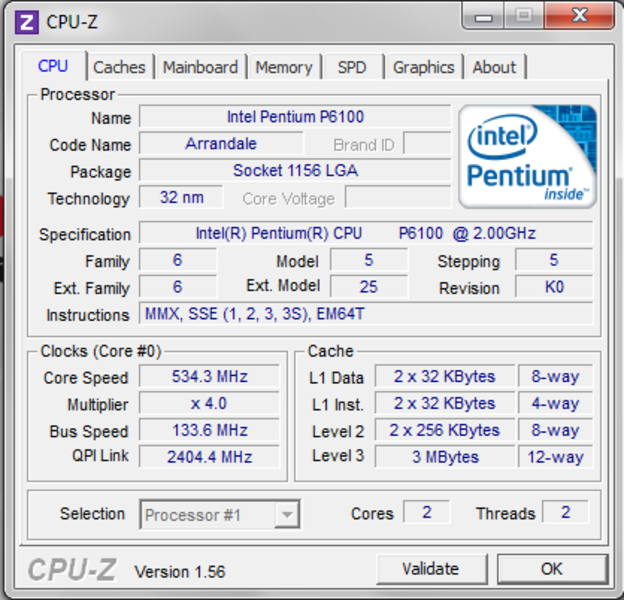Select the Technology value 32 nm
624x600 pixels.
click(x=181, y=197)
